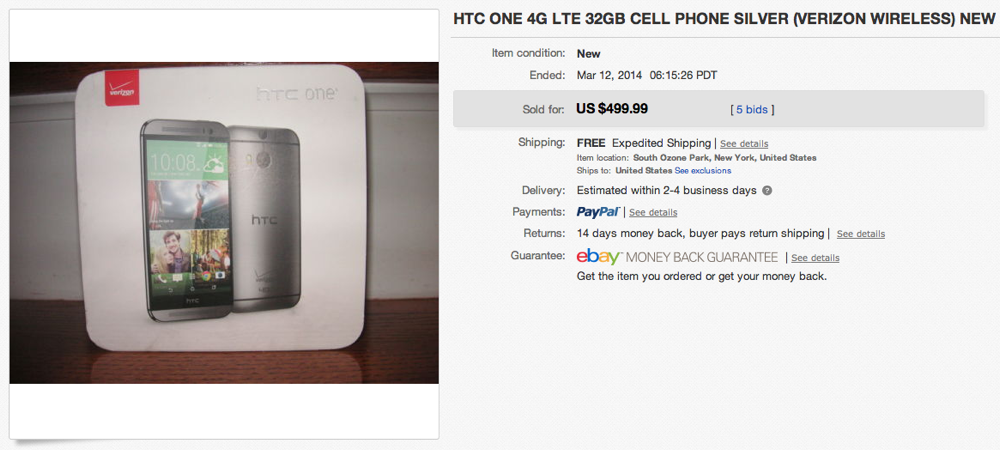This screenshot has width=1000, height=450.
Task: Click the FREE Expedited Shipping text
Action: 644,143
